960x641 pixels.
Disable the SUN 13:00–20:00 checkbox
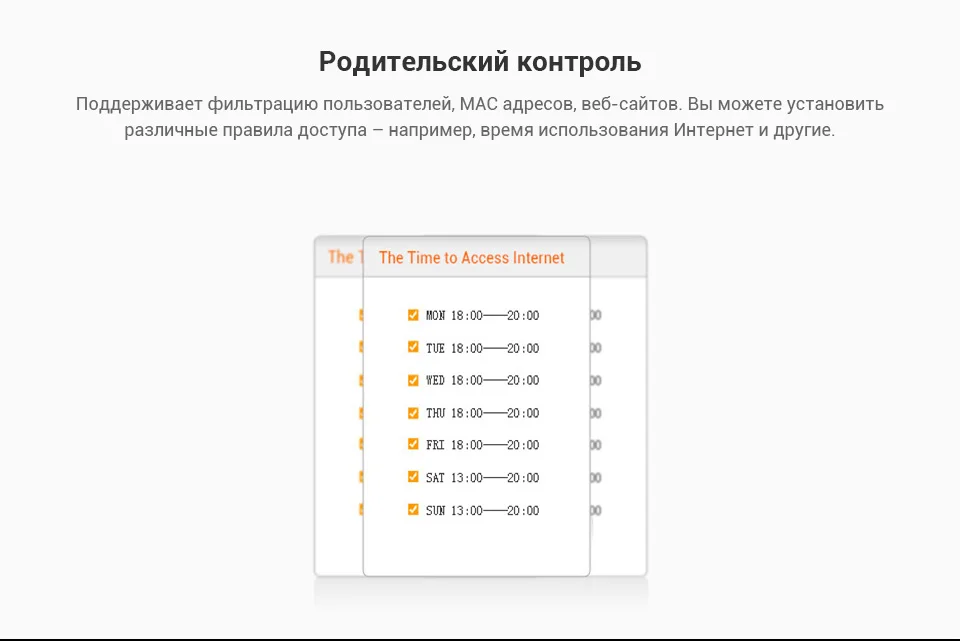point(413,509)
